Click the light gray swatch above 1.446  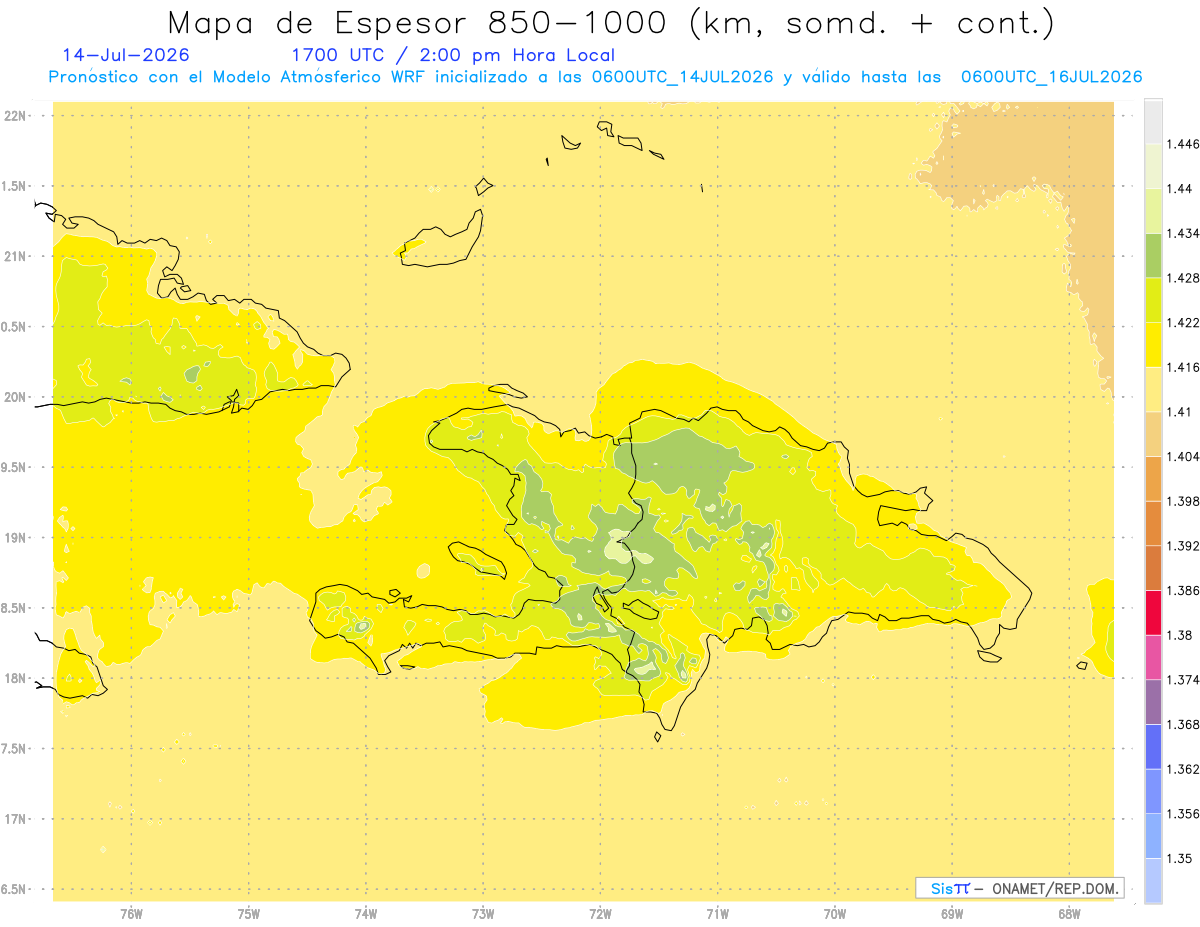pyautogui.click(x=1153, y=121)
